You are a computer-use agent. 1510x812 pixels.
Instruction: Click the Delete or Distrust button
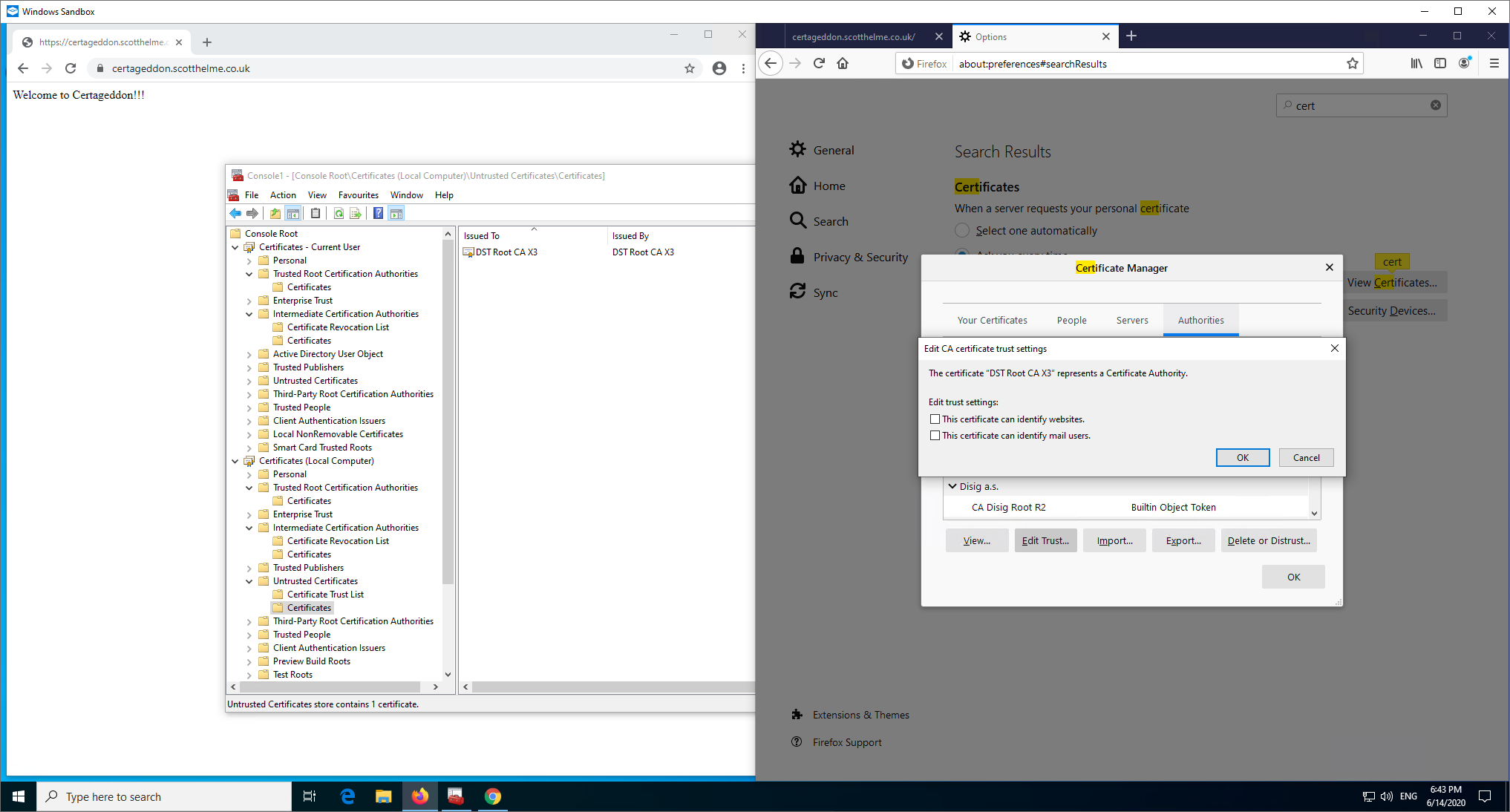click(x=1268, y=541)
